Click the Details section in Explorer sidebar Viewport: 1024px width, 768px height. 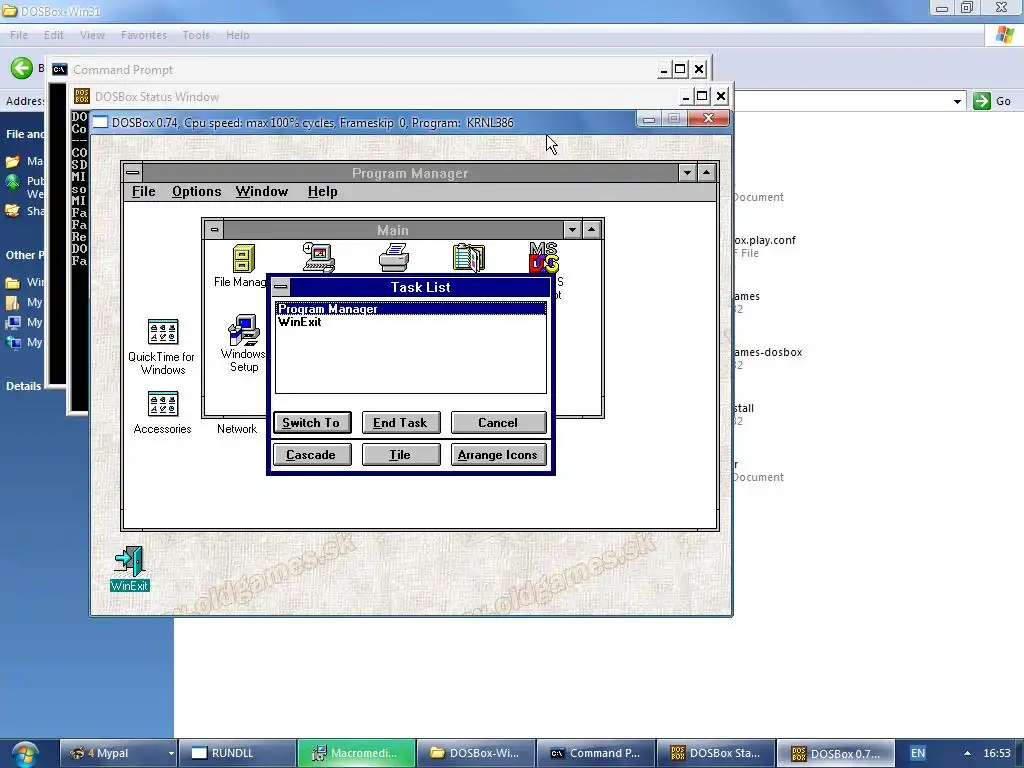click(x=24, y=386)
